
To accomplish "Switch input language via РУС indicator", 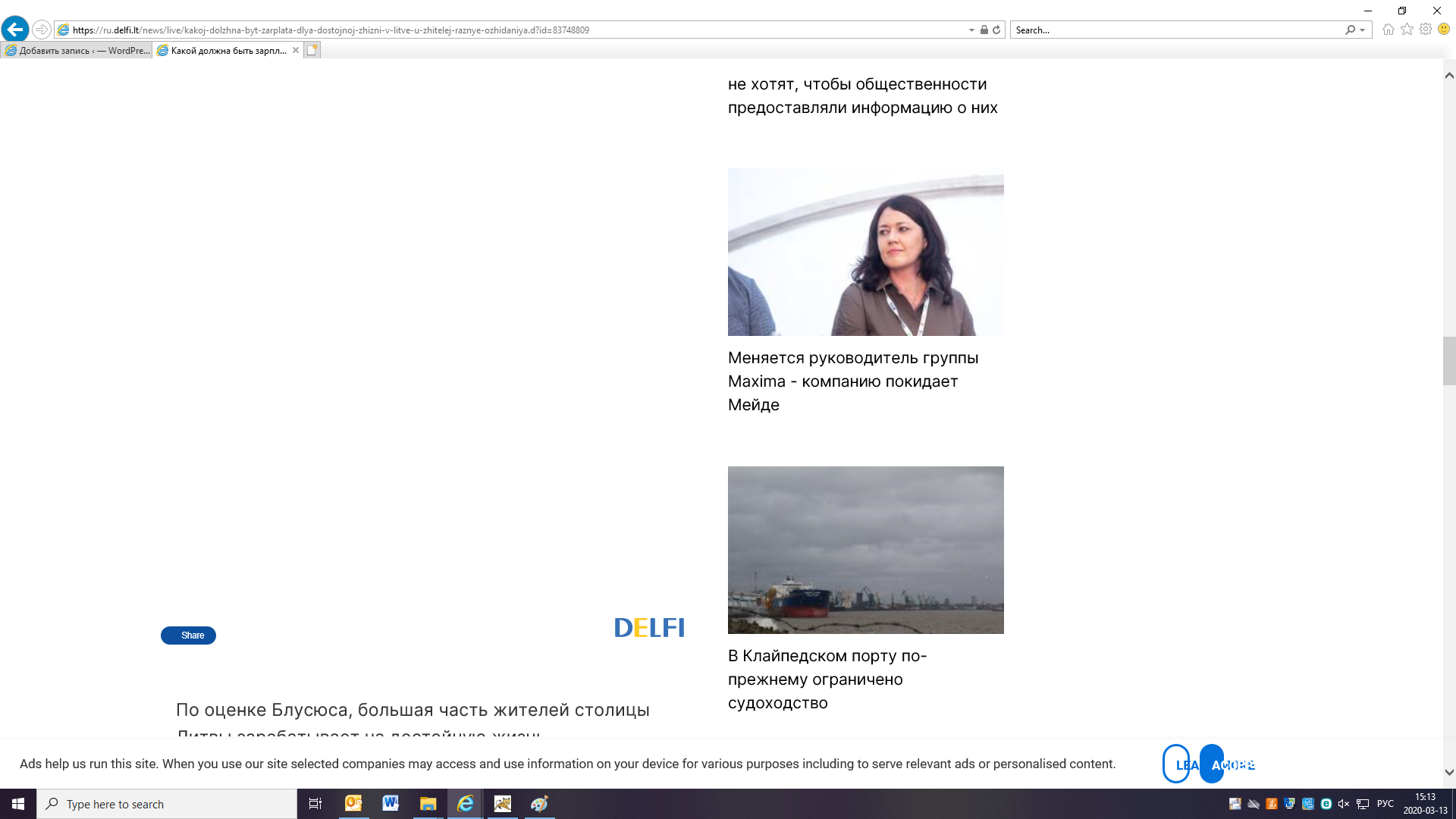I will 1385,804.
